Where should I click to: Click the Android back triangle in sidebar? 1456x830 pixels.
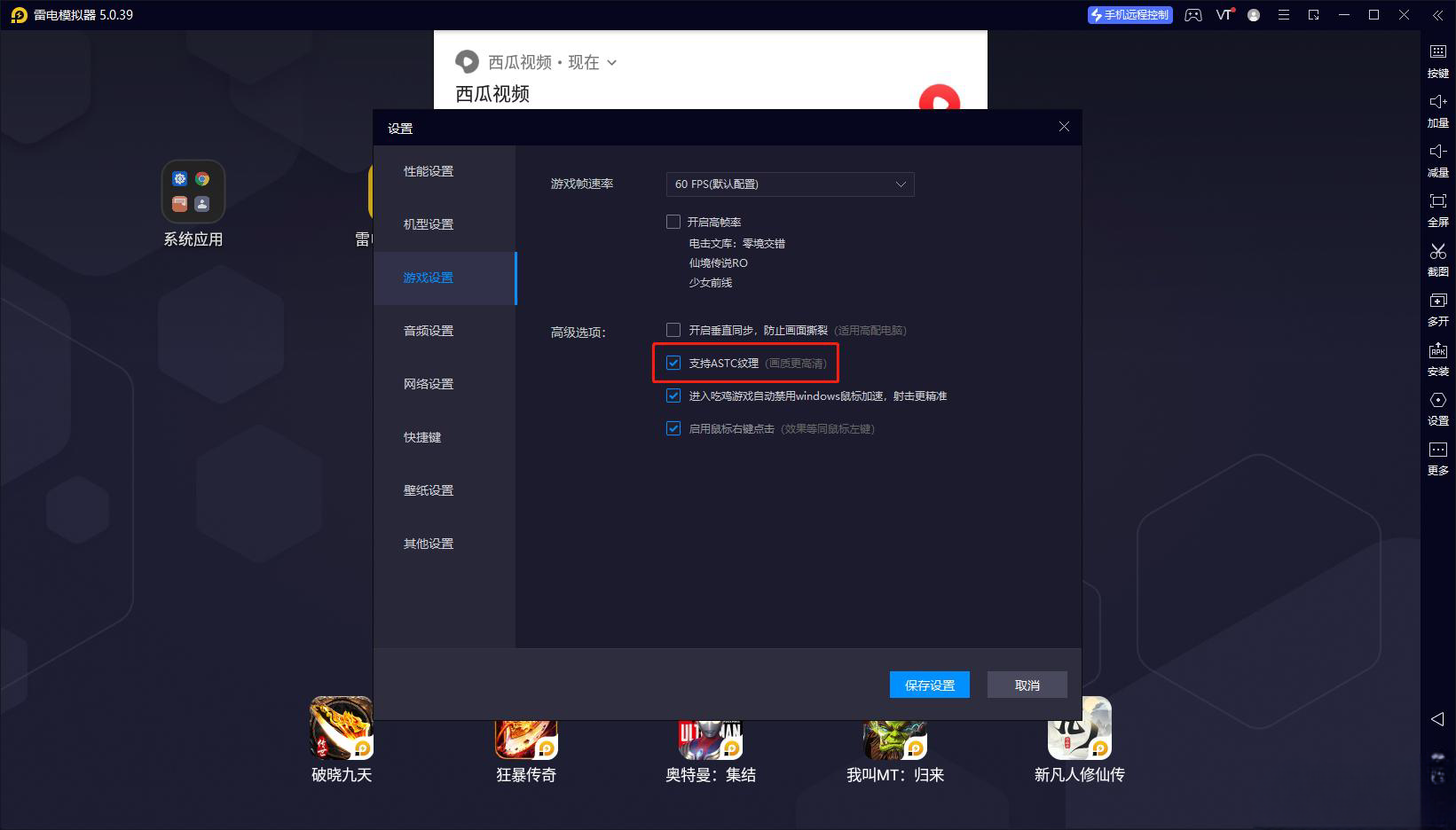(1437, 718)
